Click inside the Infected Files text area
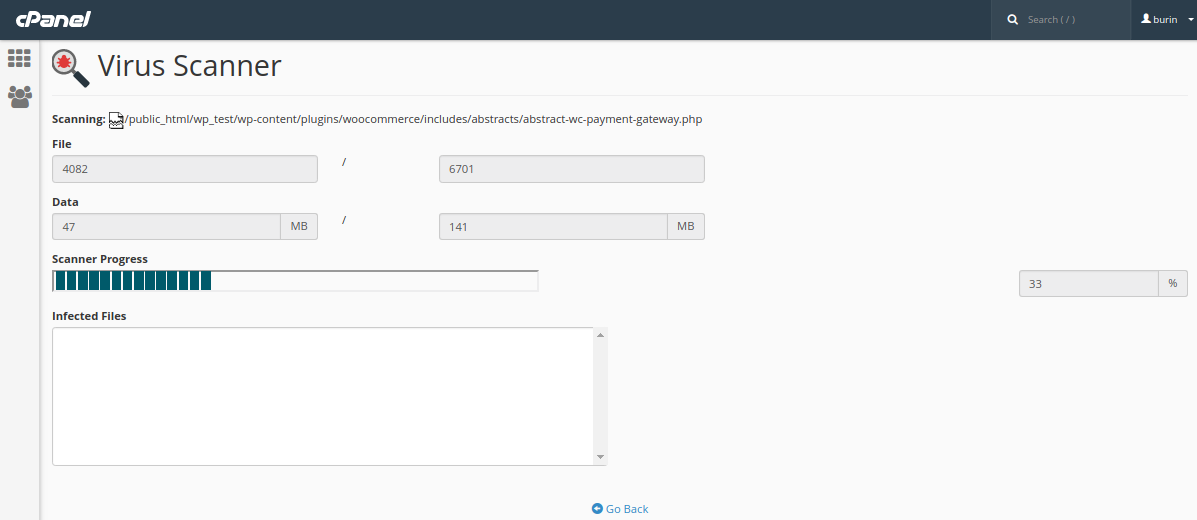The height and width of the screenshot is (520, 1197). click(x=322, y=396)
